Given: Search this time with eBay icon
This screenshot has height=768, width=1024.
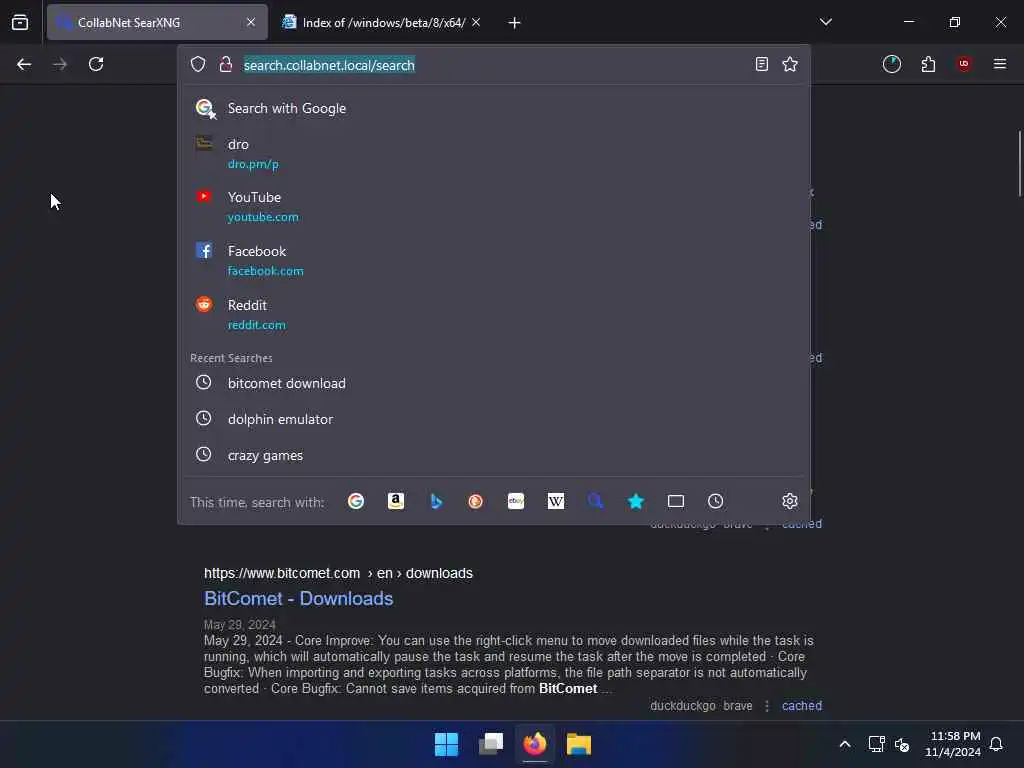Looking at the screenshot, I should pos(516,502).
